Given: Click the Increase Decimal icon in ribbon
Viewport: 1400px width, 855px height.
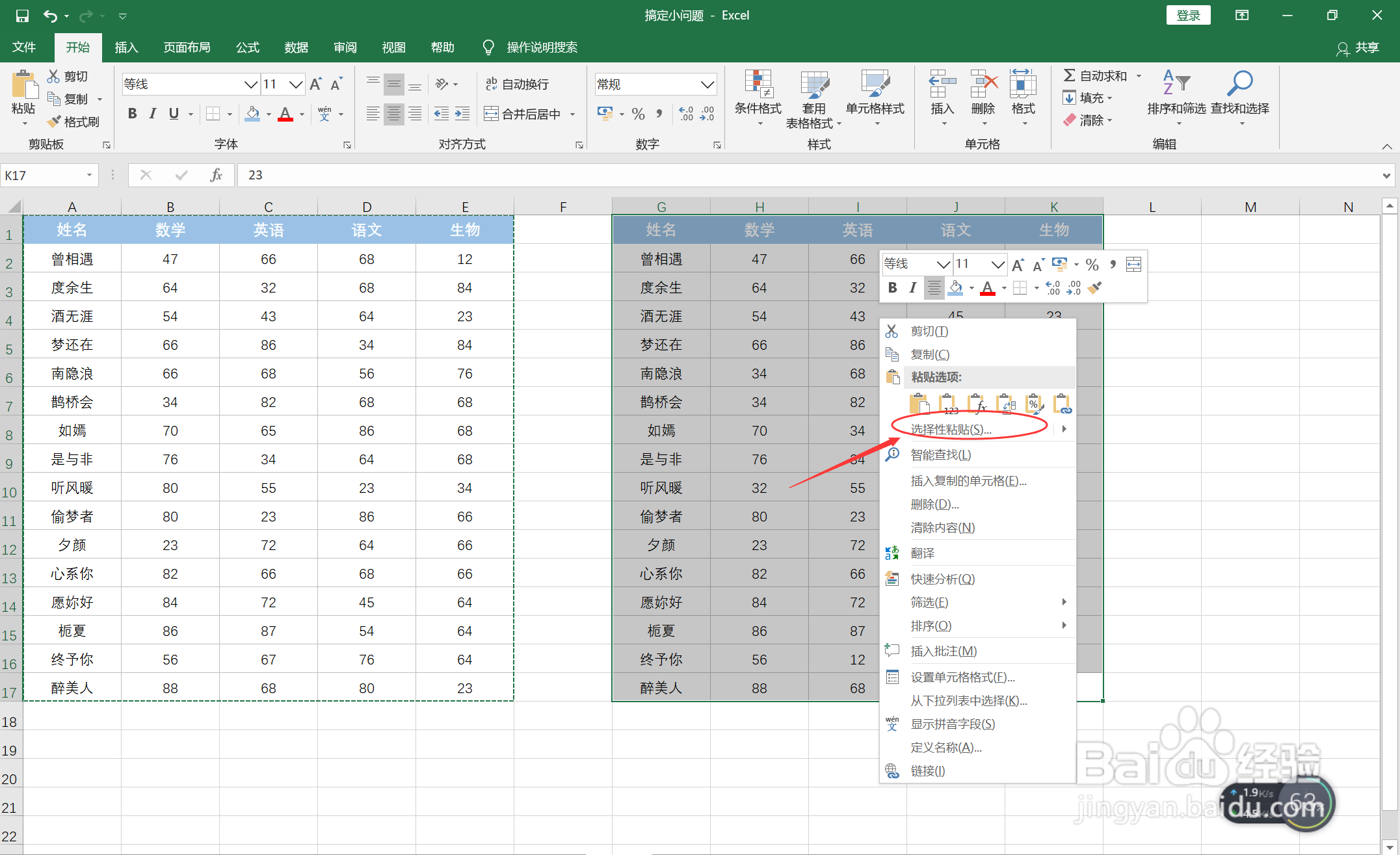Looking at the screenshot, I should coord(686,114).
